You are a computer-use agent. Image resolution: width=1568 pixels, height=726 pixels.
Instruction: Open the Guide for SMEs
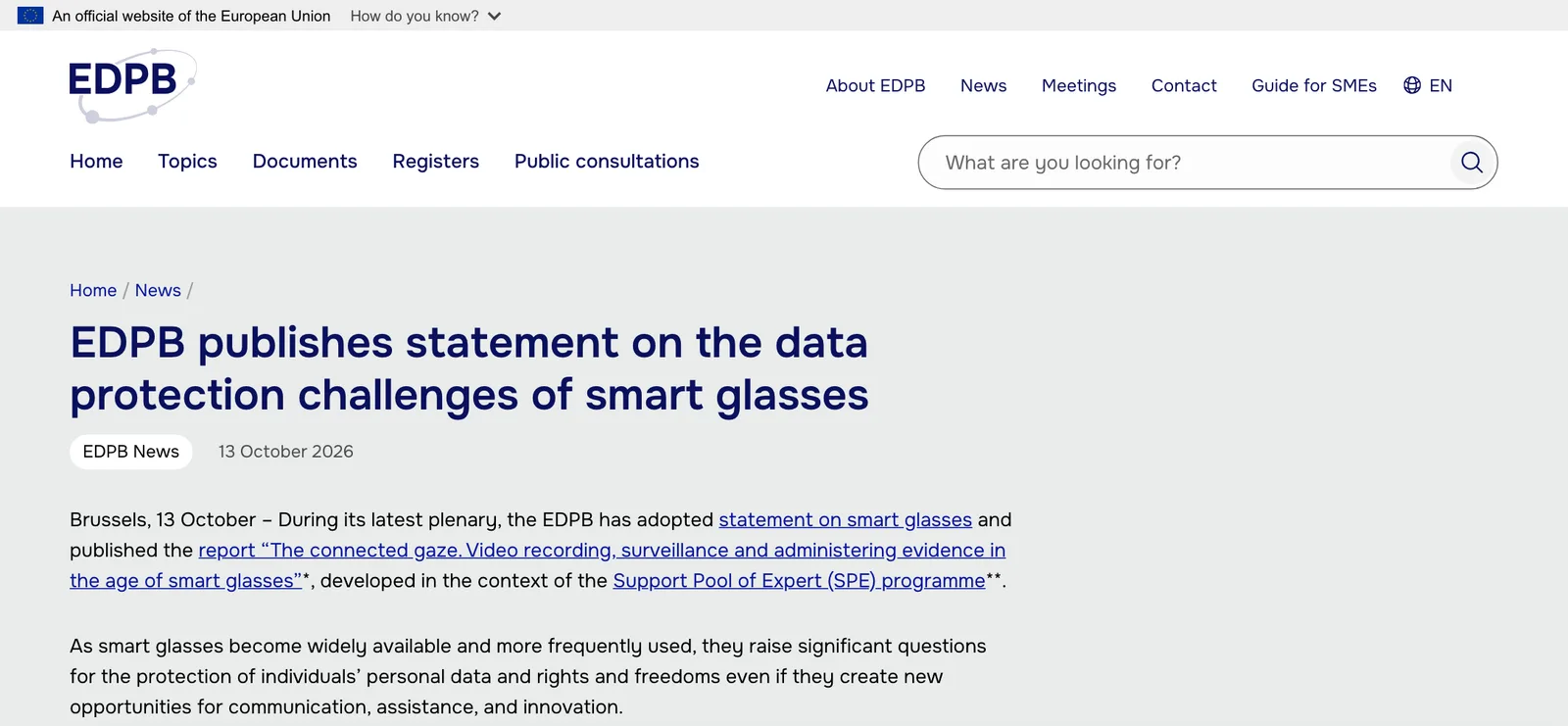click(x=1313, y=85)
